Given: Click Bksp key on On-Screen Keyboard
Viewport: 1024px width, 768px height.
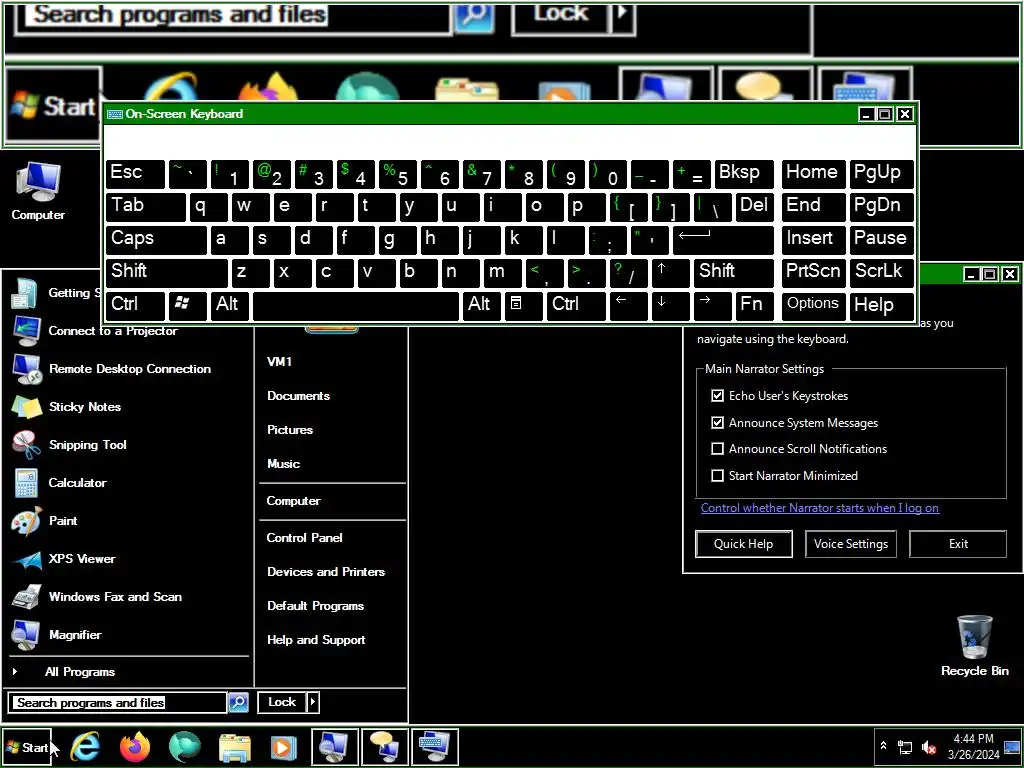Looking at the screenshot, I should coord(744,174).
